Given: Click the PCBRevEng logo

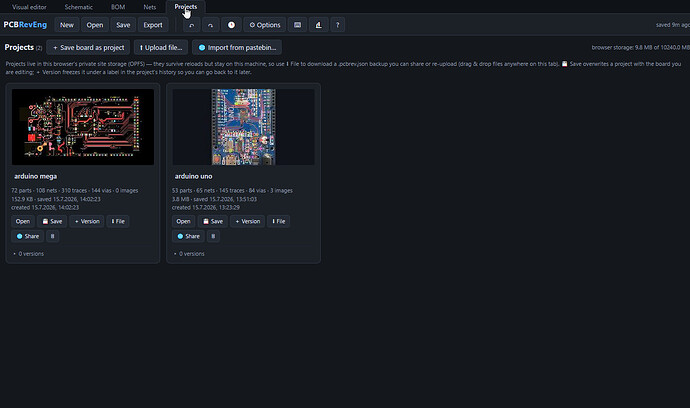Looking at the screenshot, I should pyautogui.click(x=25, y=25).
